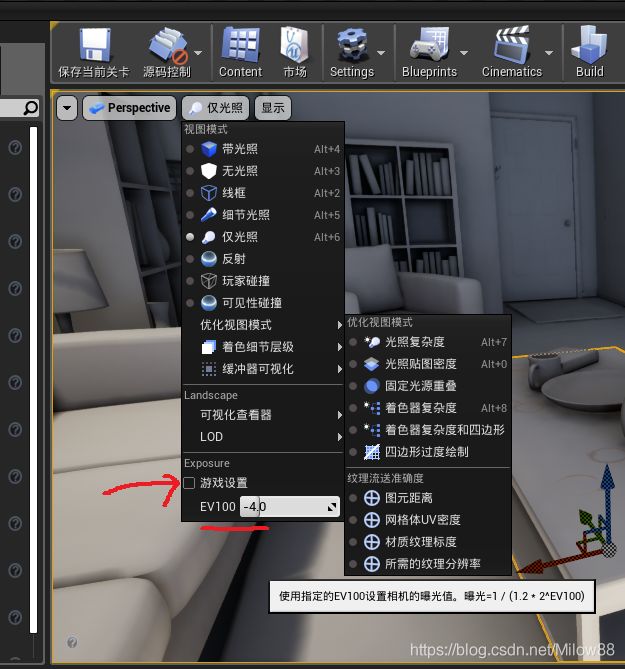Expand the 优化视图模式 submenu arrow

[340, 325]
